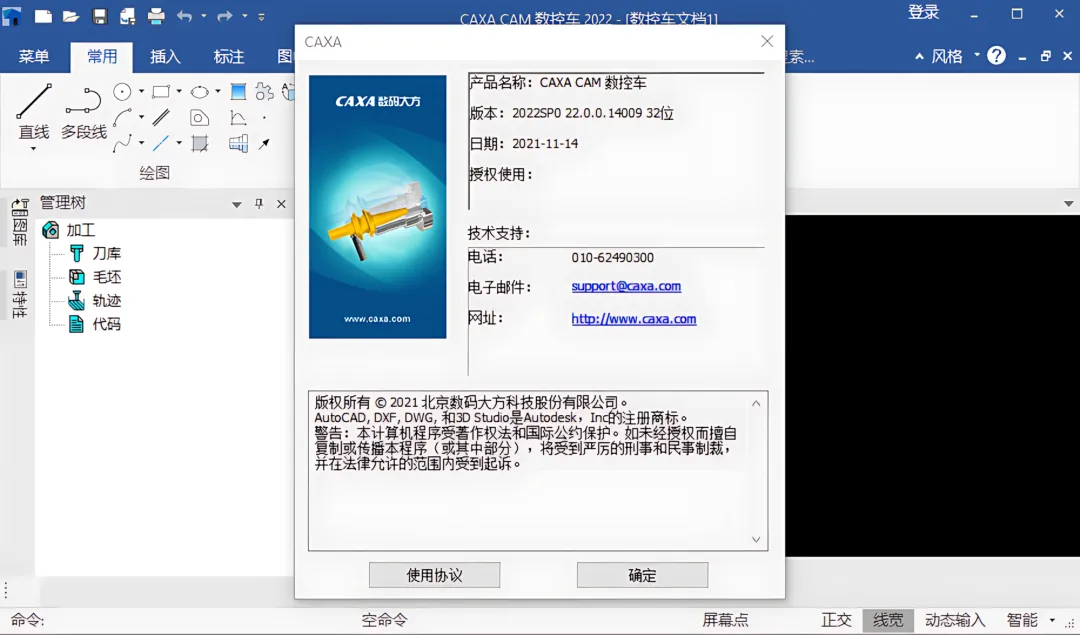Expand the ellipse tool dropdown arrow

pos(218,92)
